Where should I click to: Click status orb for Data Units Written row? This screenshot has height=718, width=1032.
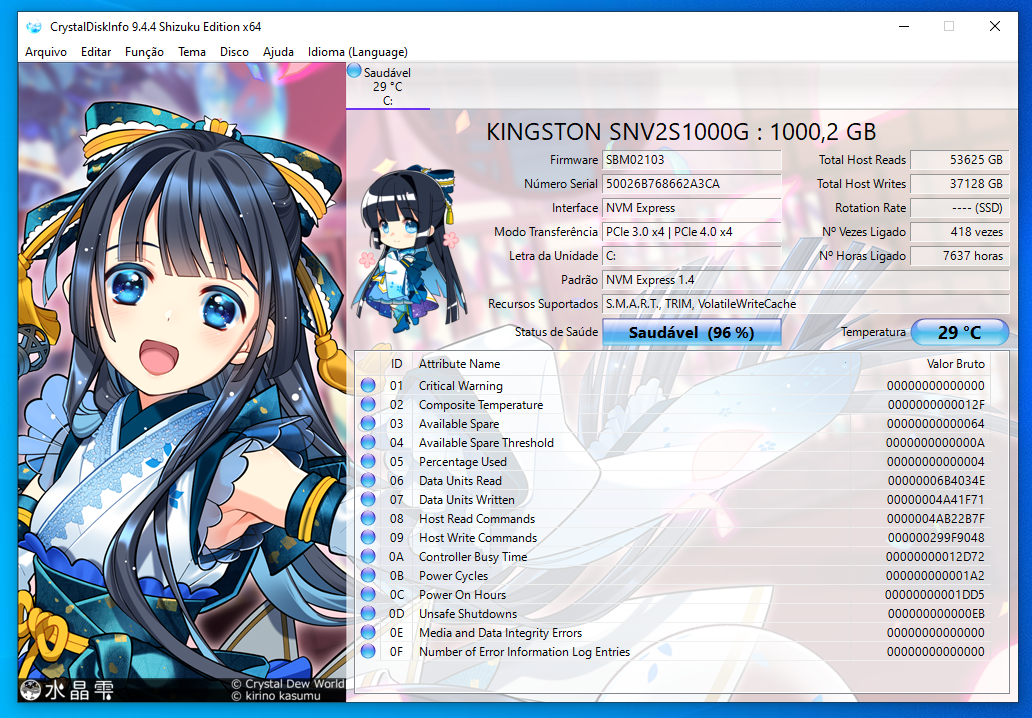click(368, 500)
